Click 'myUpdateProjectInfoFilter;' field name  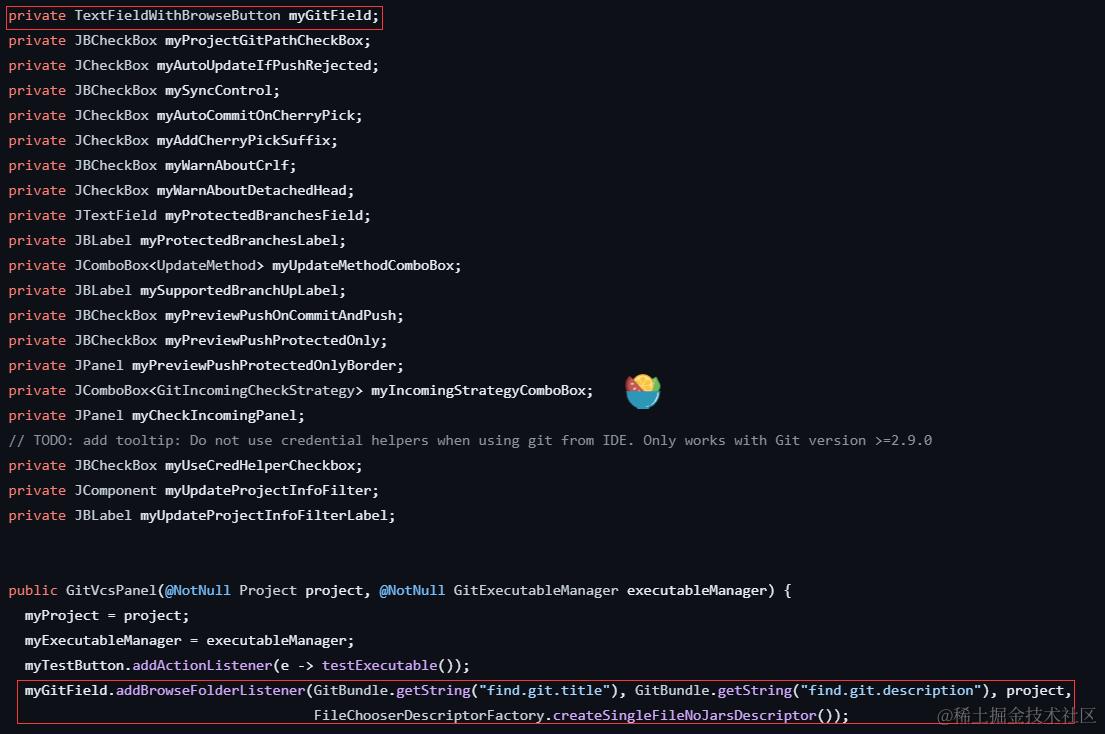pyautogui.click(x=271, y=491)
